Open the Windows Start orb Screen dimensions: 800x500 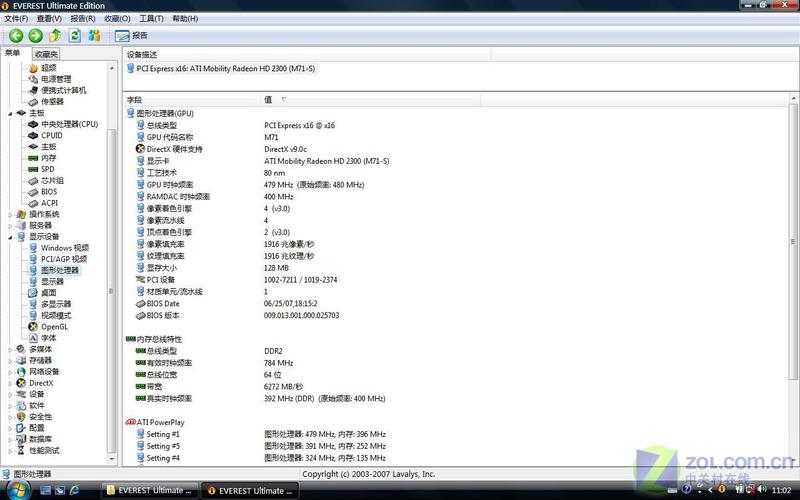pyautogui.click(x=17, y=490)
